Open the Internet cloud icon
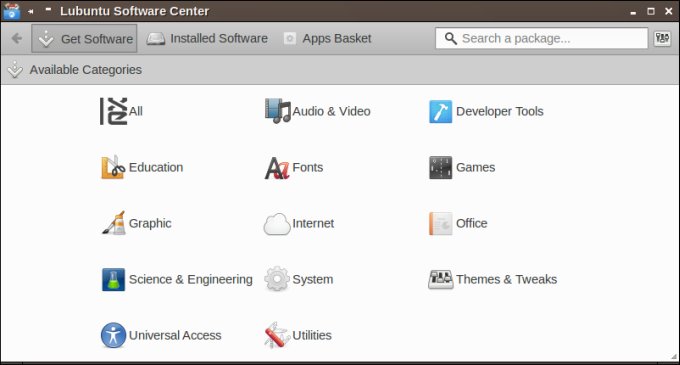This screenshot has width=680, height=365. [277, 224]
